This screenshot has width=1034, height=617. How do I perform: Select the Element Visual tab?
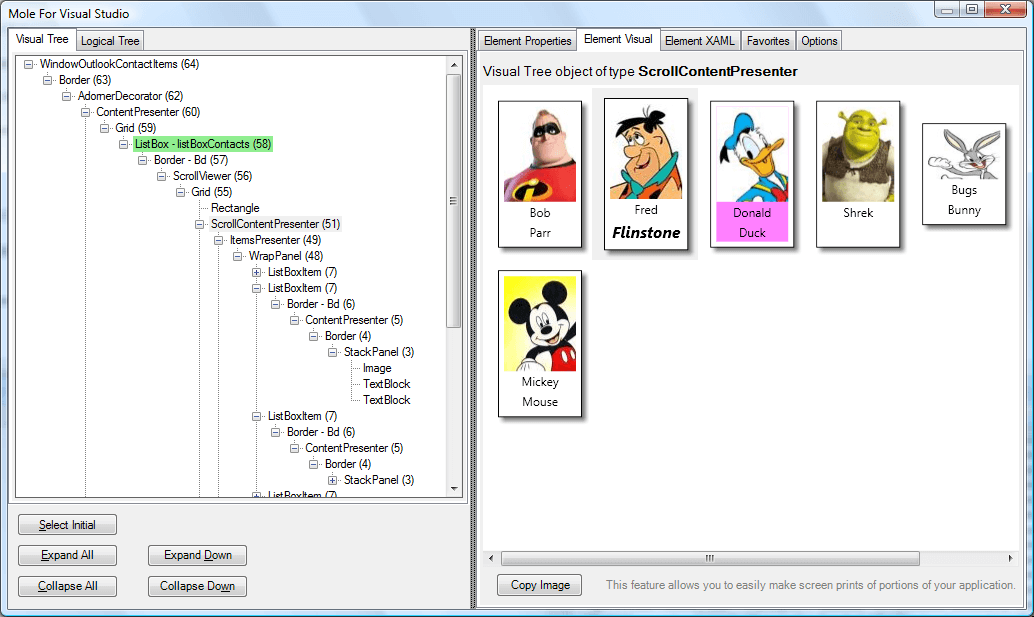(618, 40)
